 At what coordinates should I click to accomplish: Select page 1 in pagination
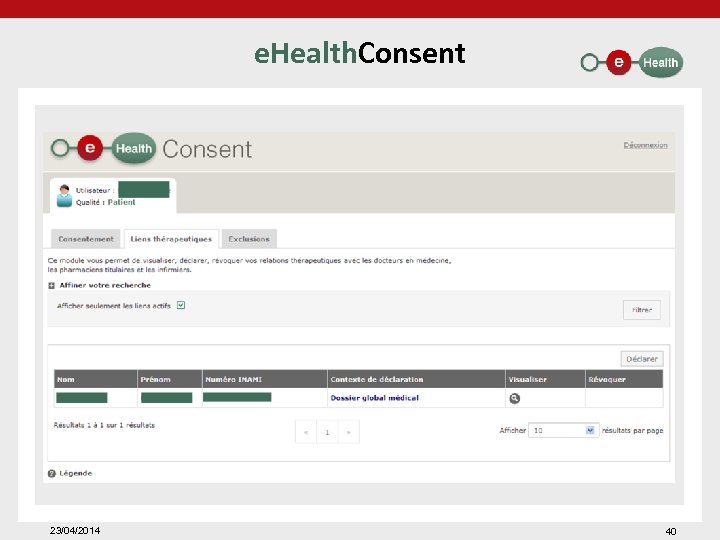coord(327,432)
